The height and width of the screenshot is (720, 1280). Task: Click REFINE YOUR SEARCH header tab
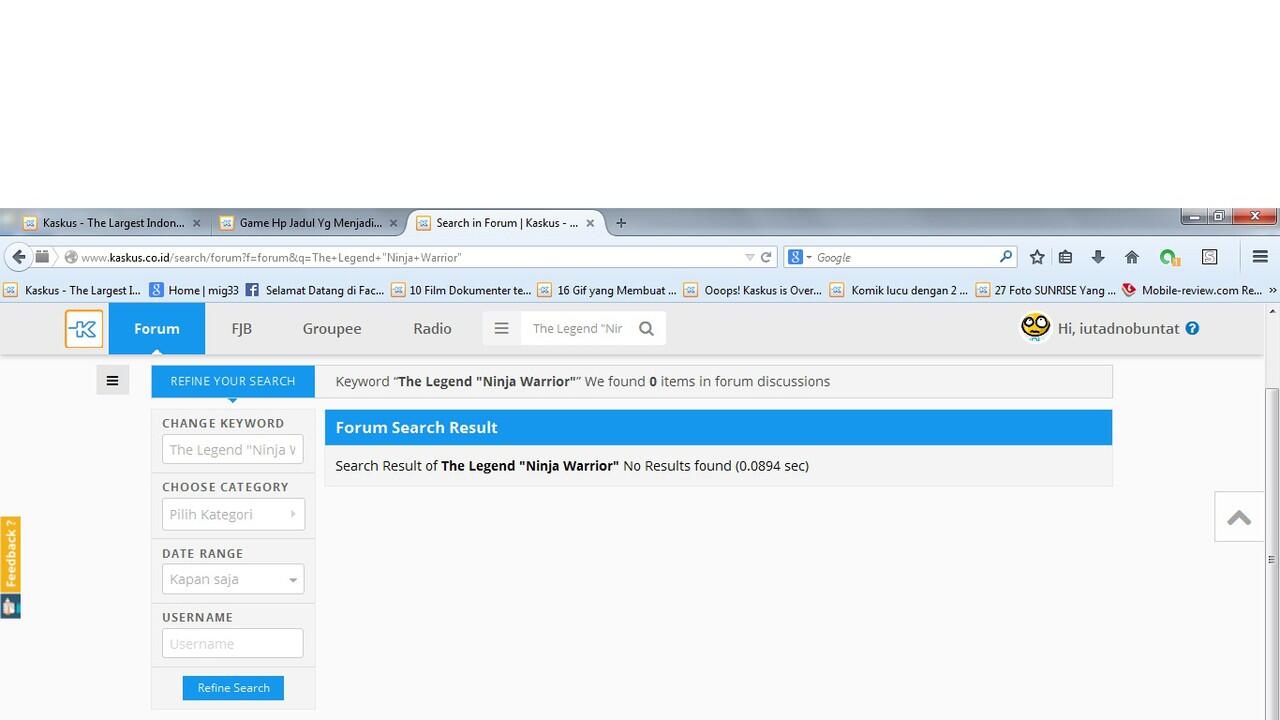click(233, 381)
